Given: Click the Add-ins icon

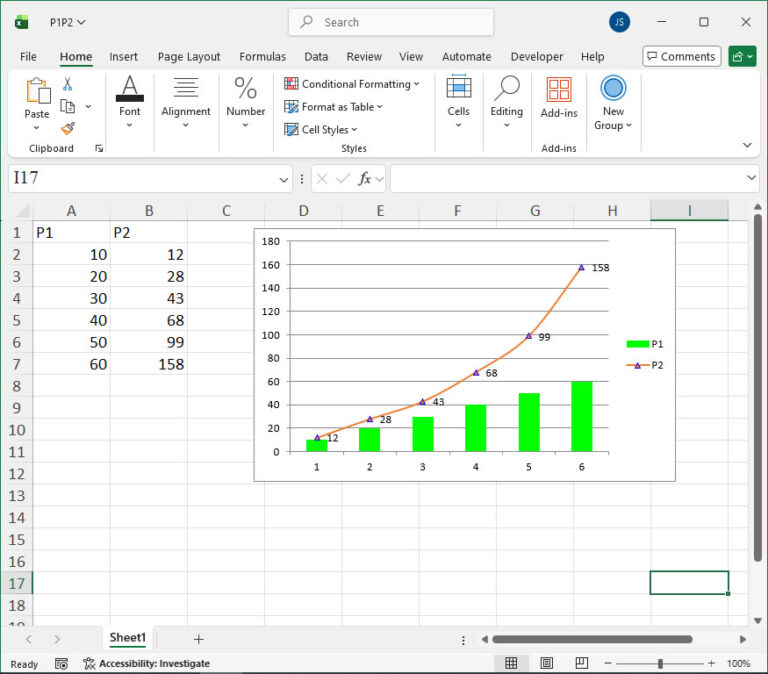Looking at the screenshot, I should pyautogui.click(x=559, y=90).
